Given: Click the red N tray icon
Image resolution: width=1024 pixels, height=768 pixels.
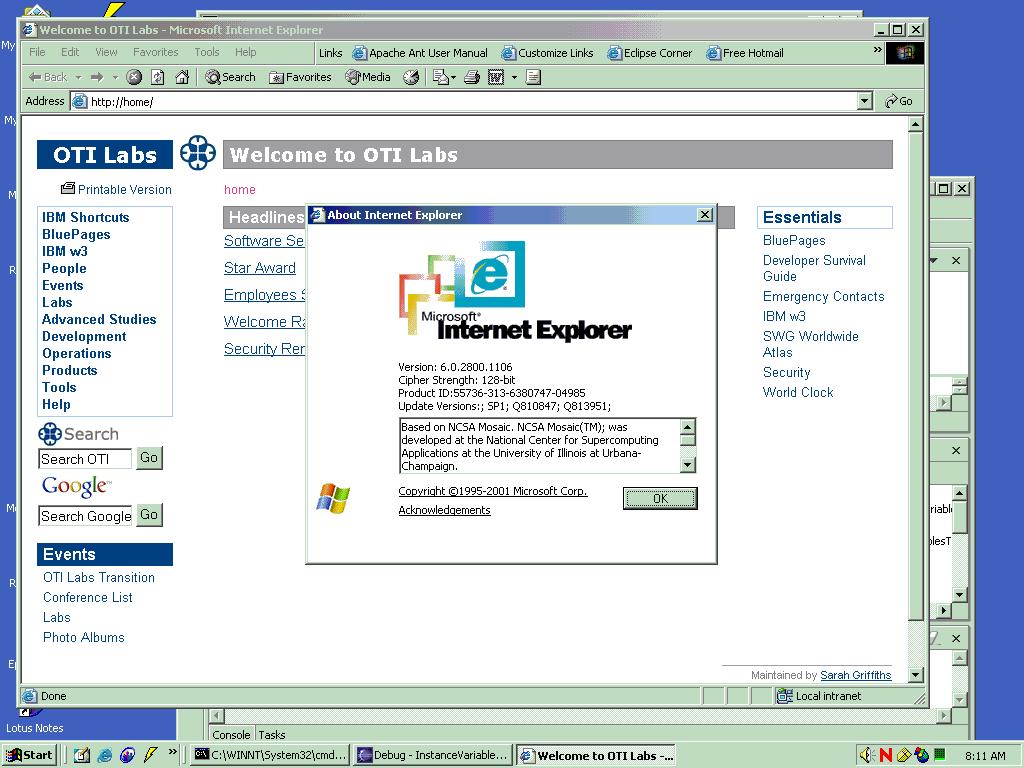Looking at the screenshot, I should (x=886, y=755).
